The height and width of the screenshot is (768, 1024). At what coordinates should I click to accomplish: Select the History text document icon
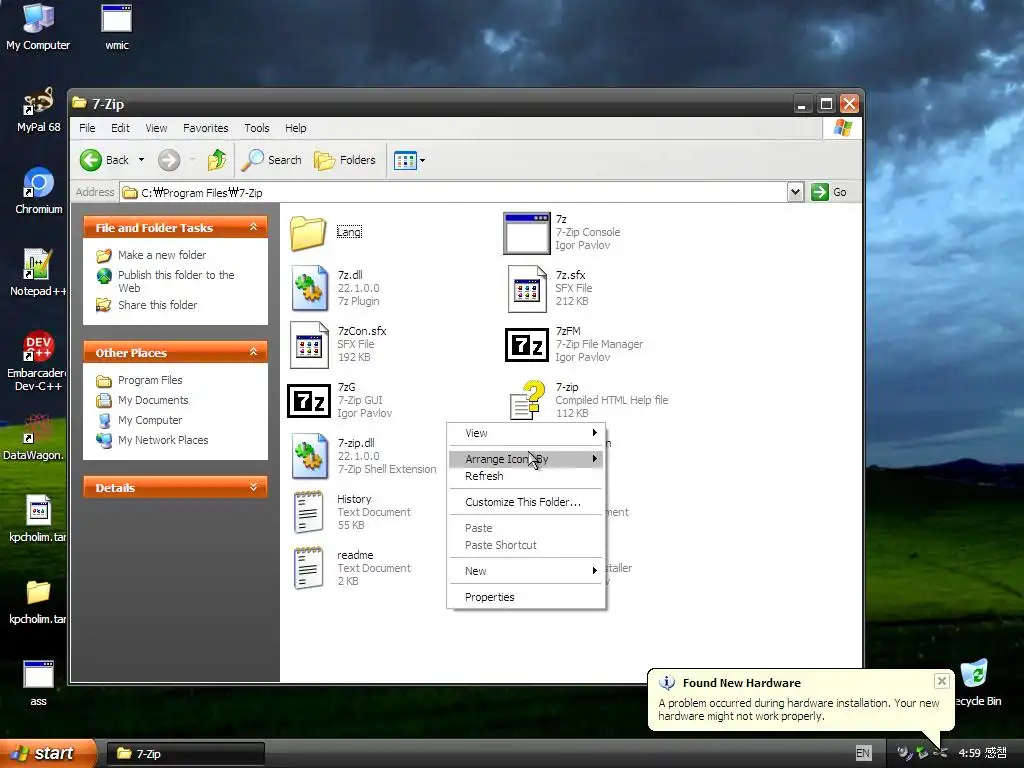pos(308,512)
